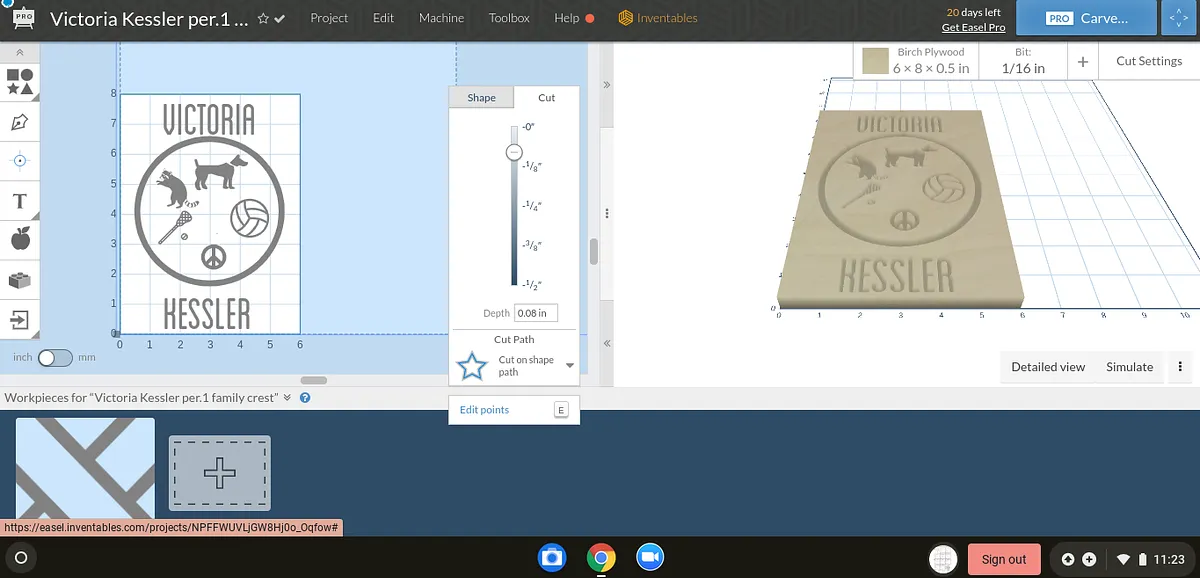
Task: Expand the Cut Path type dropdown
Action: pyautogui.click(x=570, y=366)
